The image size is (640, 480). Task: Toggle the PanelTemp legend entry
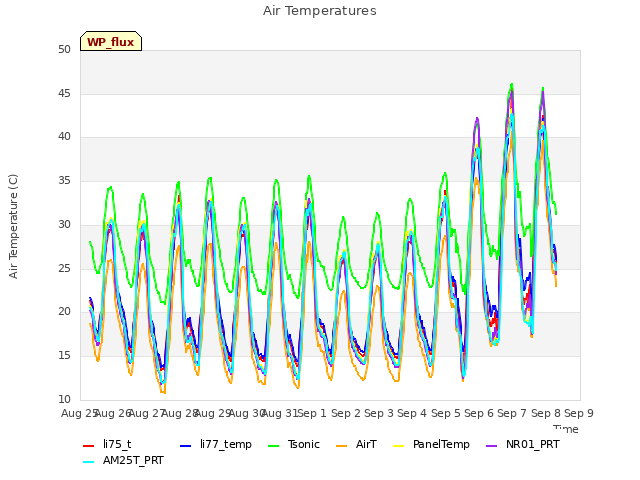click(431, 444)
